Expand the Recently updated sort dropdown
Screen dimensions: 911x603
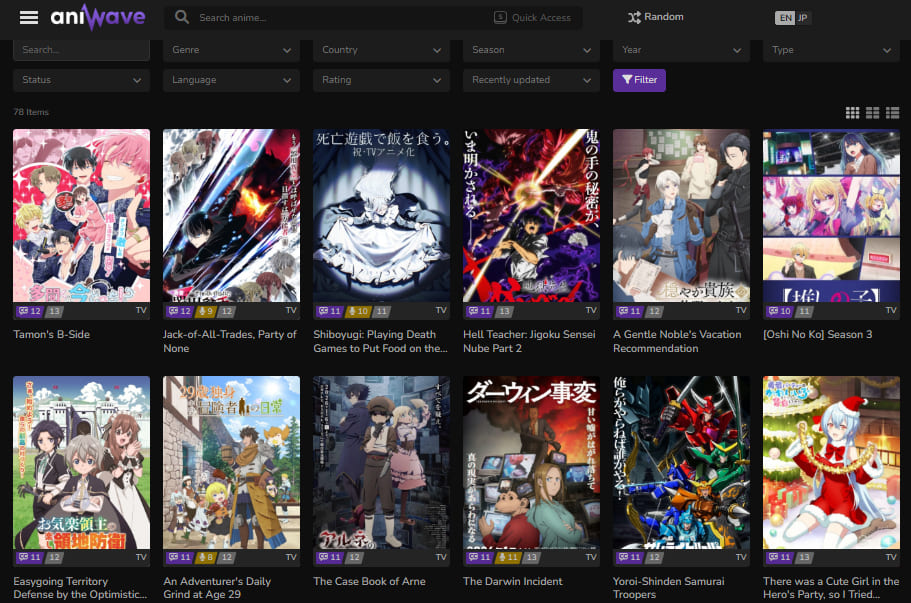click(531, 80)
